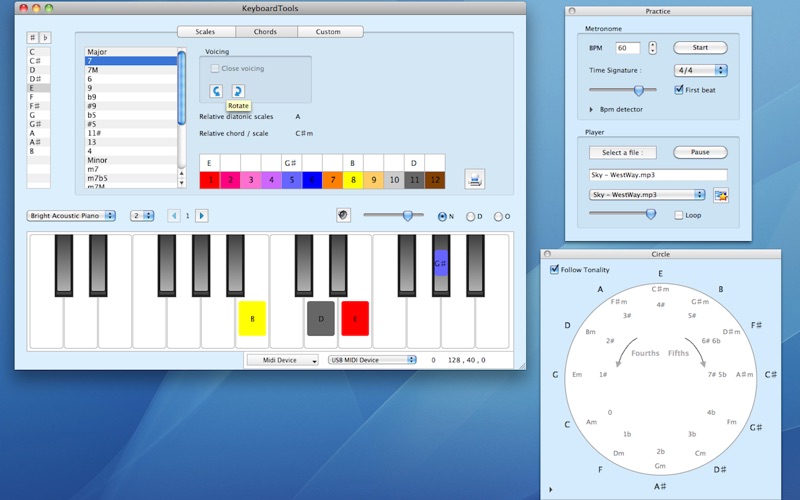Screen dimensions: 800x500
Task: Open playlist favorites icon in Player
Action: tap(720, 195)
